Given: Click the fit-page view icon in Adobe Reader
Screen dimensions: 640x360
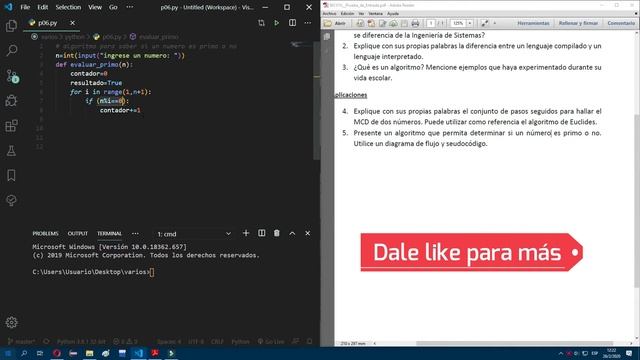Looking at the screenshot, I should (484, 23).
